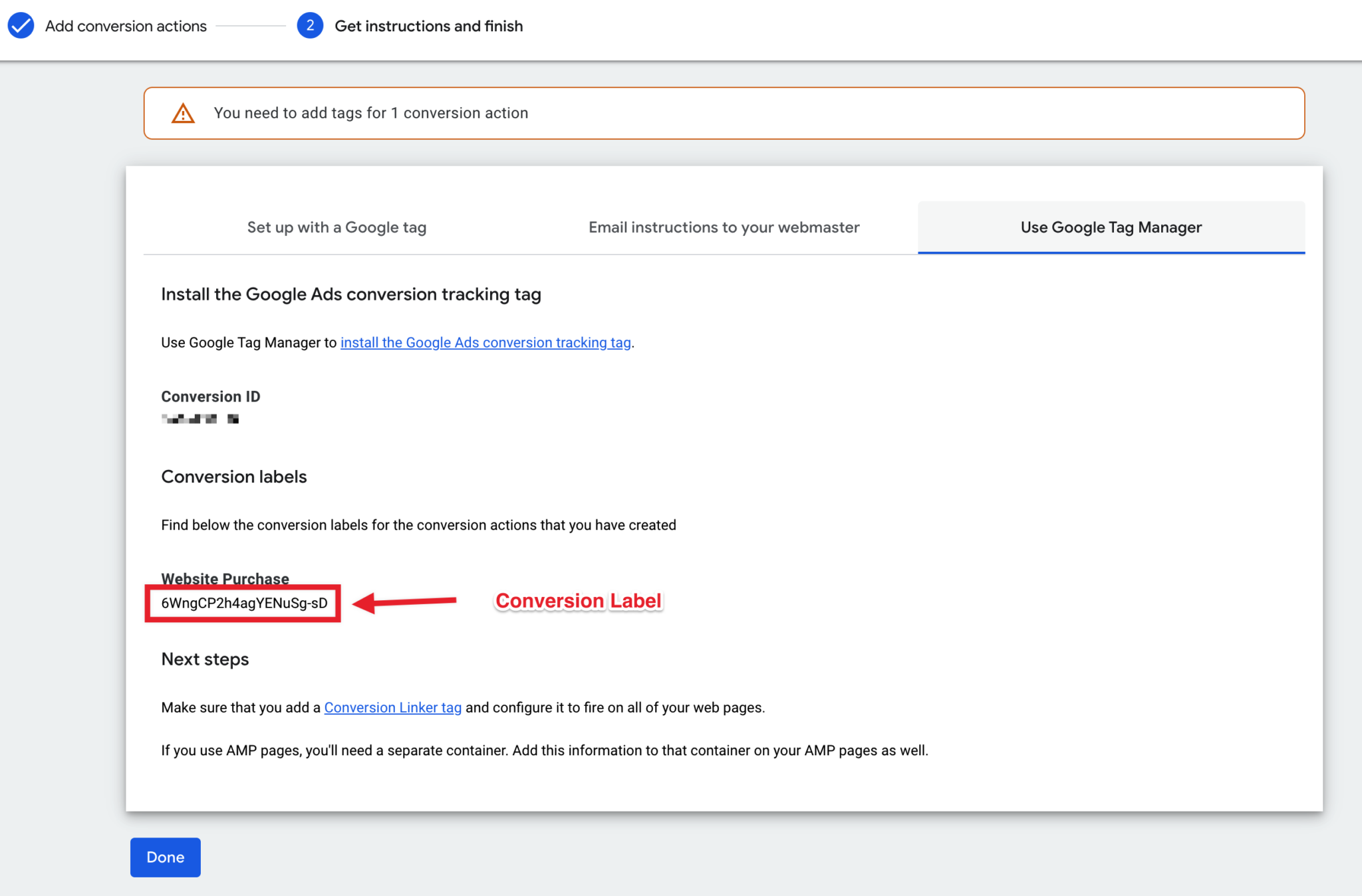Select the 6WngCP2h4agYENuSg-sD conversion label text
This screenshot has width=1362, height=896.
243,603
